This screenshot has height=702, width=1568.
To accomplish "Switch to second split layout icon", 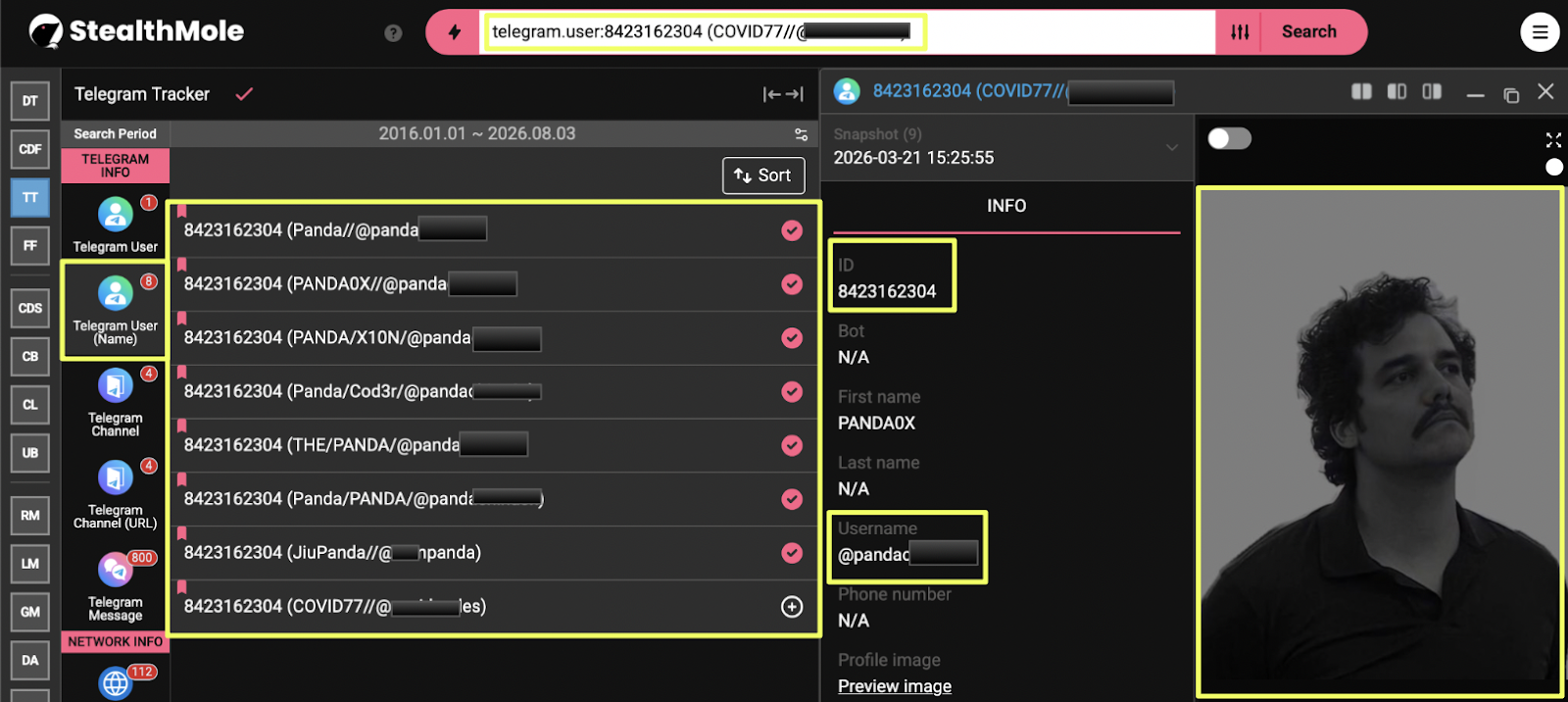I will [1396, 91].
